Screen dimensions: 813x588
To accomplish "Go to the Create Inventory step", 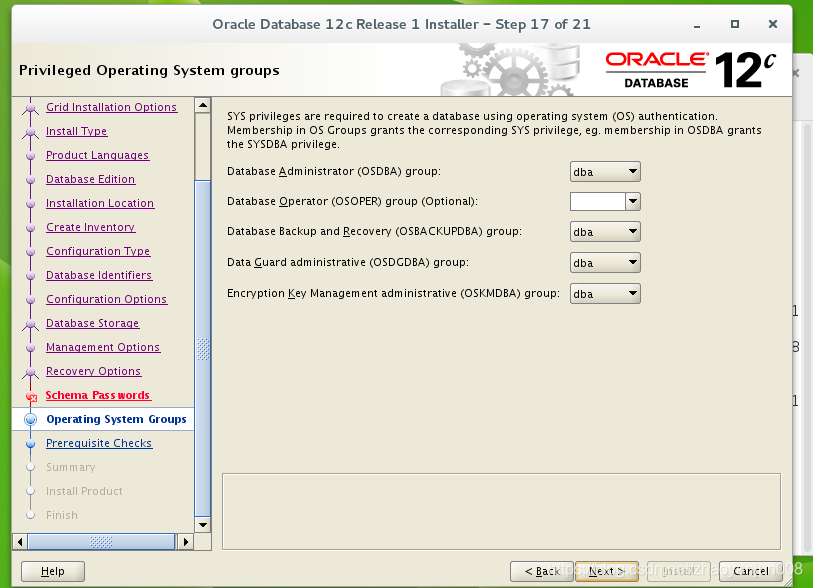I will point(91,227).
